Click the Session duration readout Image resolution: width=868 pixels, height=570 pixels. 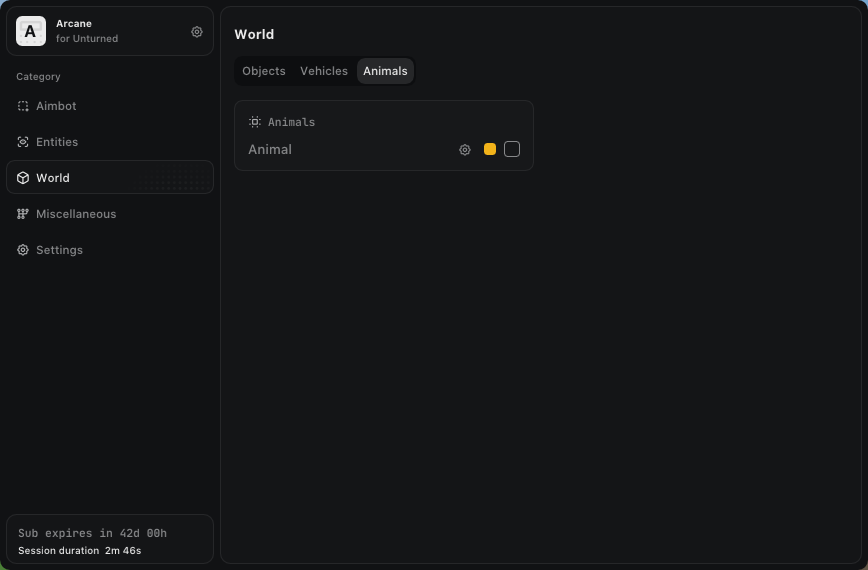point(80,551)
